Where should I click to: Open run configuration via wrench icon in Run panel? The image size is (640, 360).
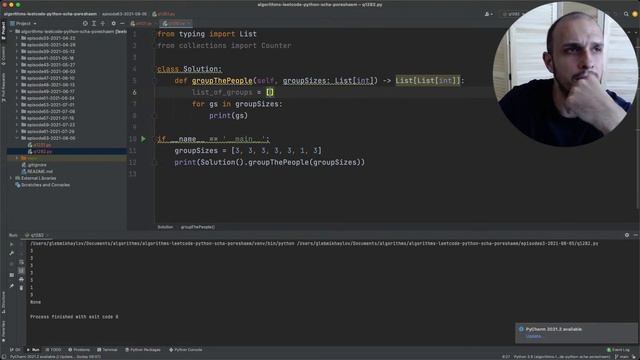pos(11,253)
